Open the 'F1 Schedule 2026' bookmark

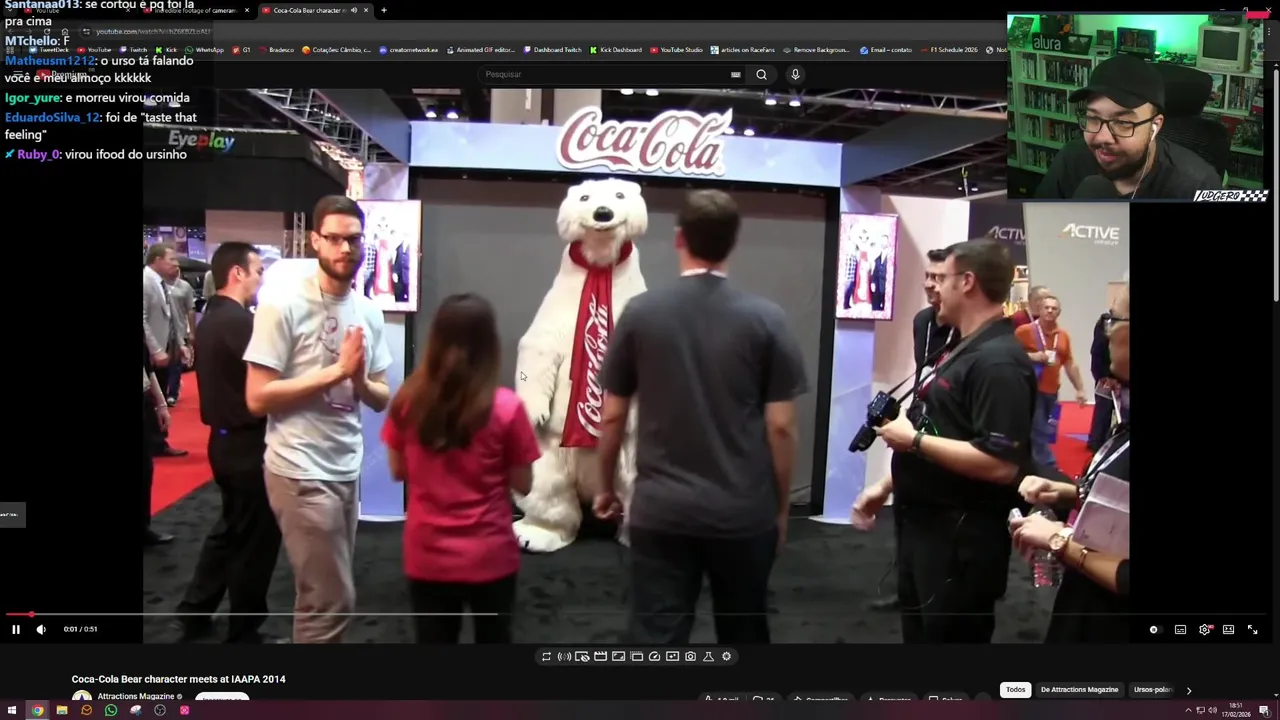coord(949,50)
